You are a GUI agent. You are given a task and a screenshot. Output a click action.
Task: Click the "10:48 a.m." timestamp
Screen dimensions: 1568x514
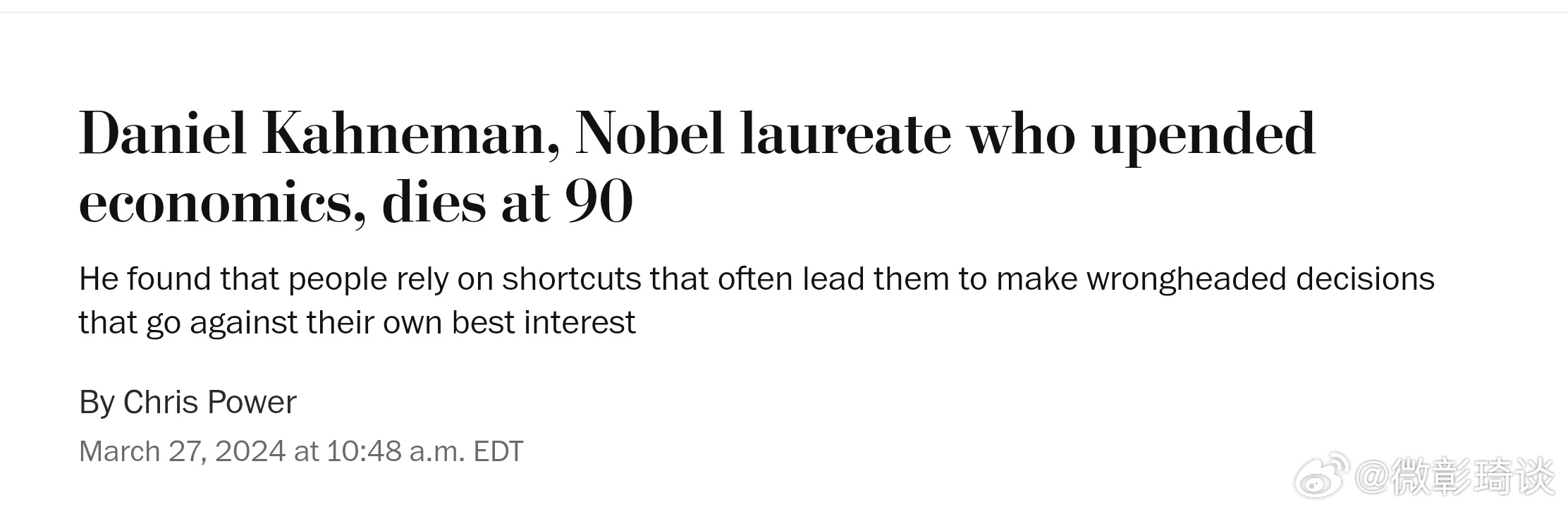(396, 451)
